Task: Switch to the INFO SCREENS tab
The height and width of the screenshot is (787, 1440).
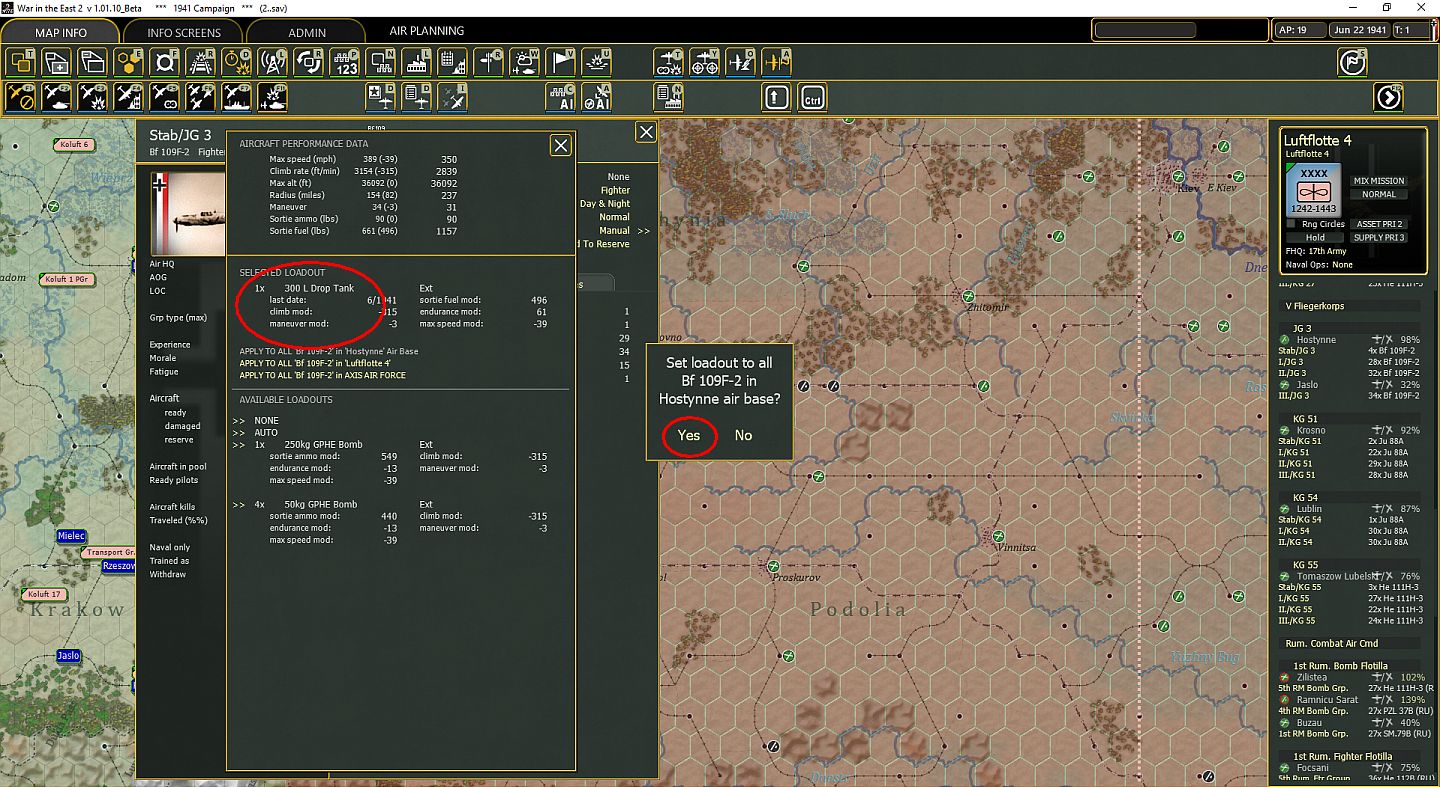Action: coord(183,33)
